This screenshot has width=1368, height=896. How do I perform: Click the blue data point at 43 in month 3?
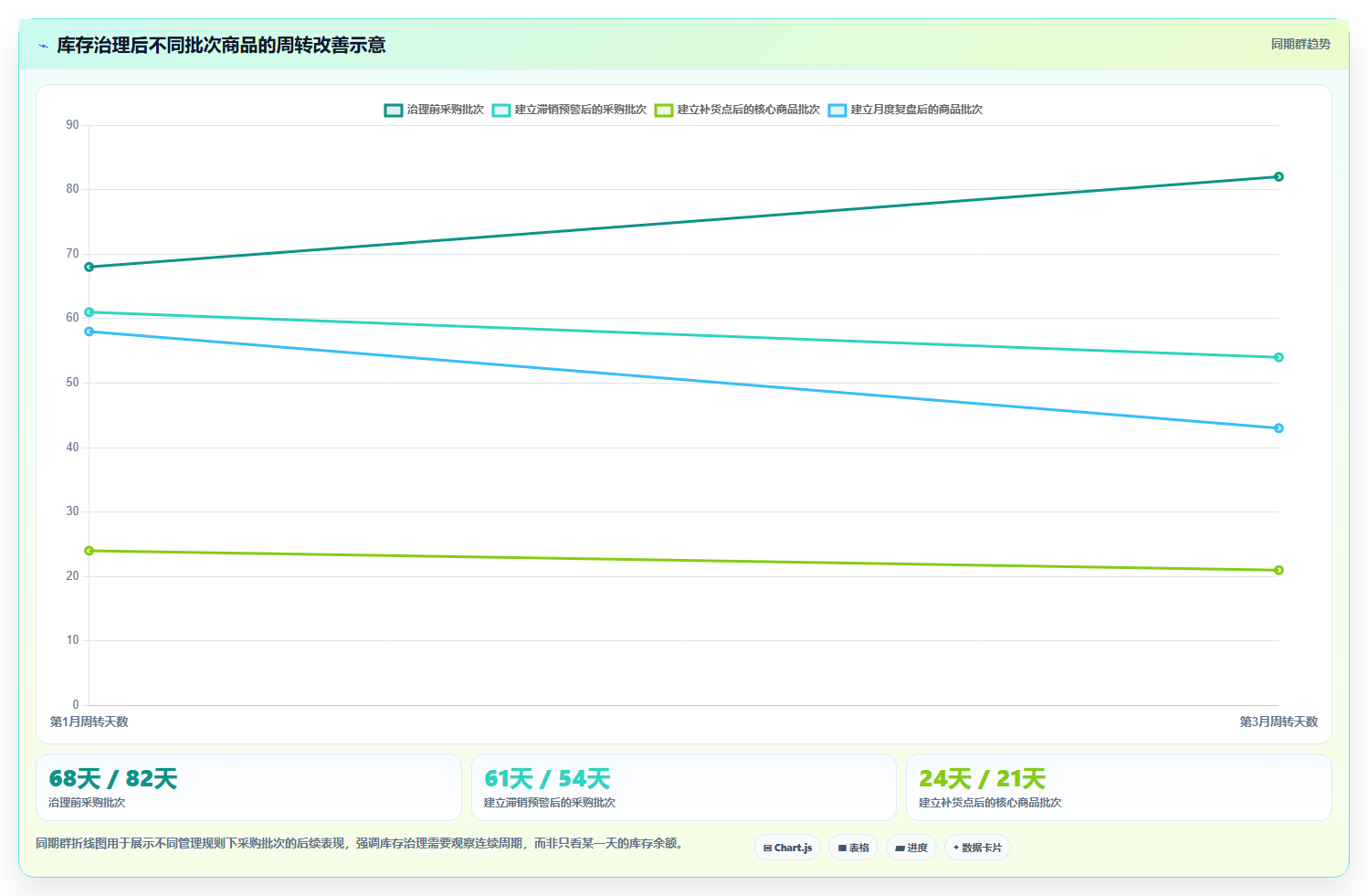pyautogui.click(x=1279, y=428)
